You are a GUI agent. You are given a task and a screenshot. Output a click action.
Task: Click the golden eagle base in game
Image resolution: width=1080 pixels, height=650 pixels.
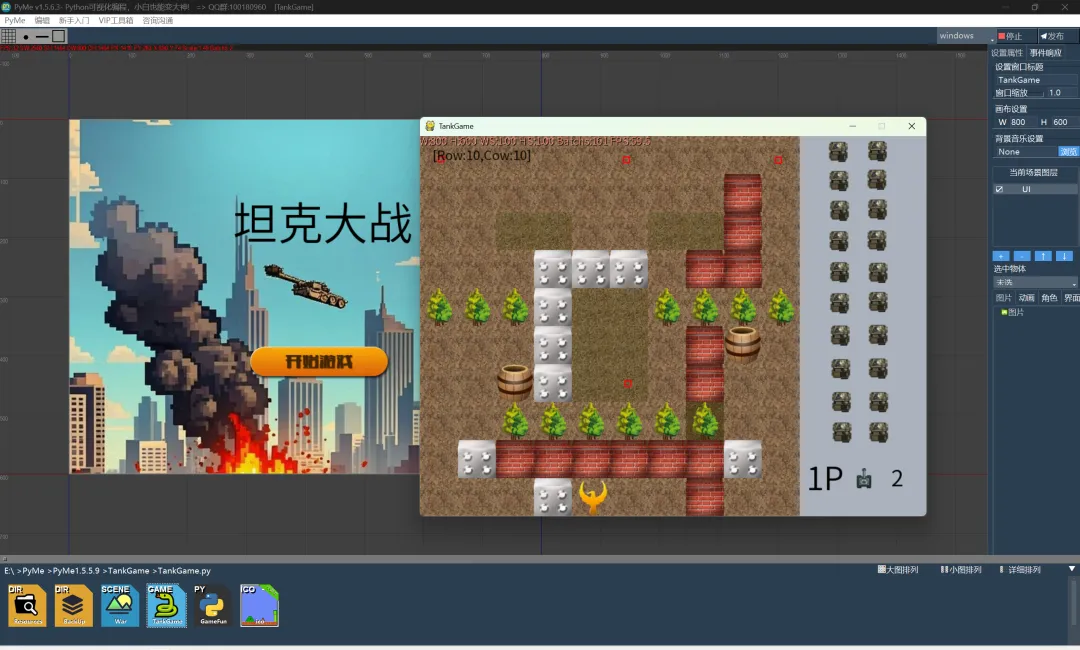point(592,497)
